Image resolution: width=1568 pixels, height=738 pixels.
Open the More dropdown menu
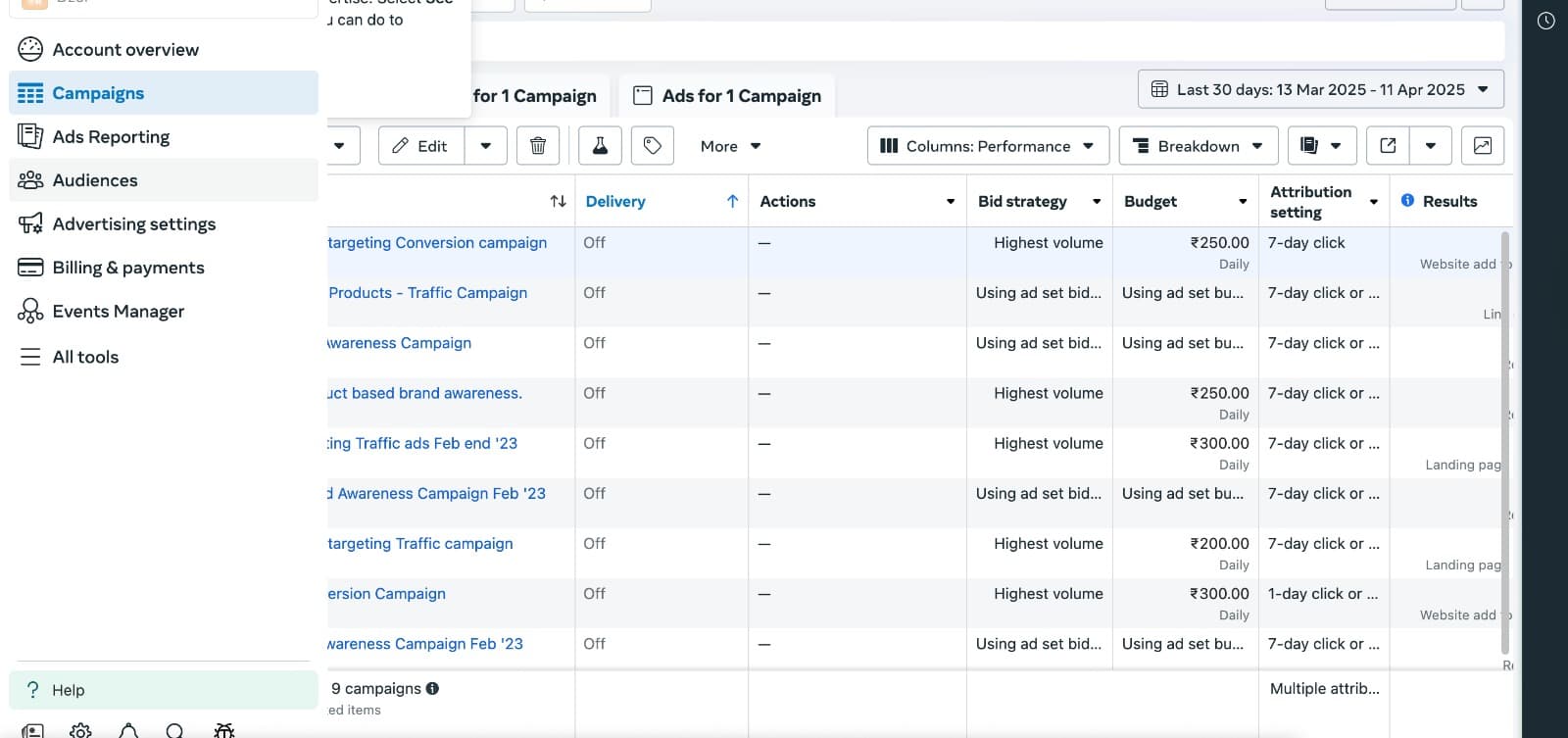730,146
